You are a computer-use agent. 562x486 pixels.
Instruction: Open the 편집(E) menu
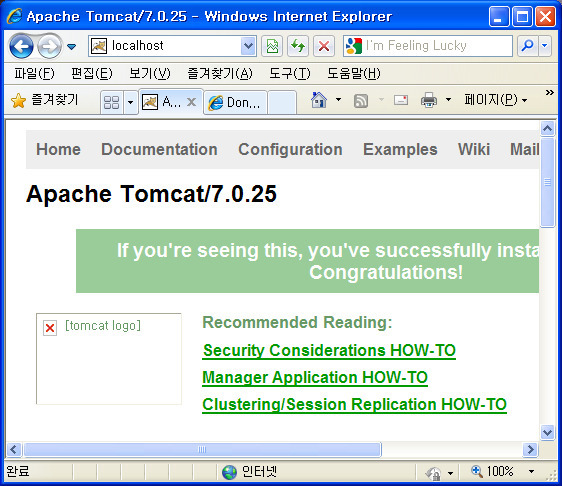pyautogui.click(x=92, y=73)
